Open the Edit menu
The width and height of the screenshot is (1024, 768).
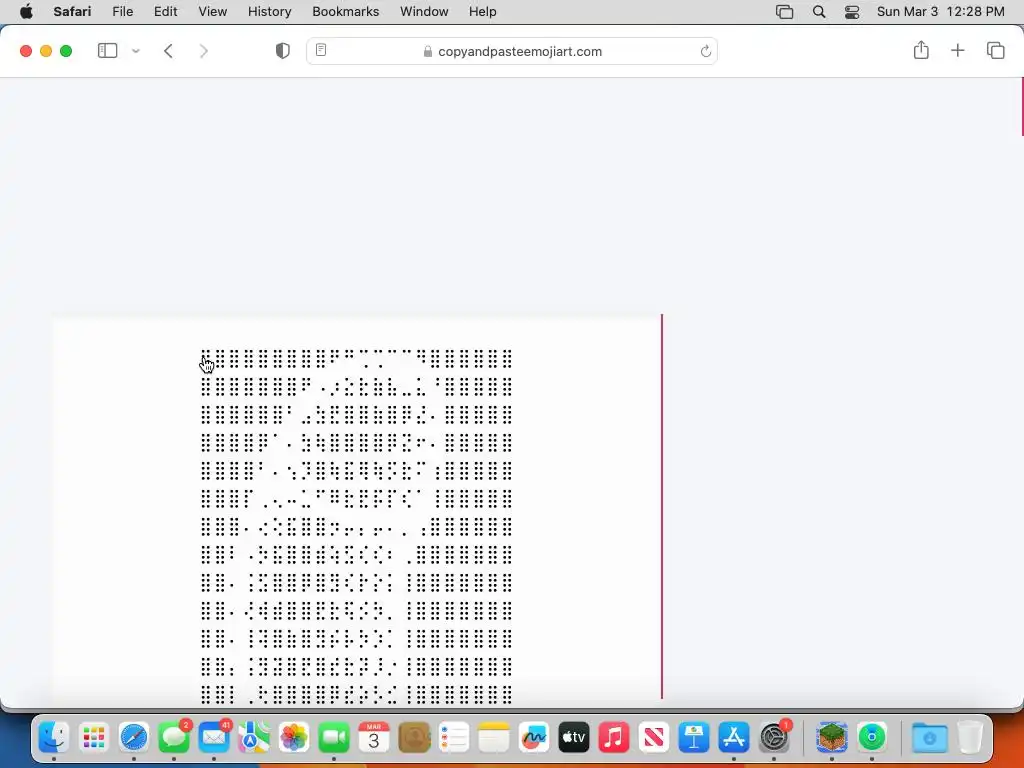[165, 11]
